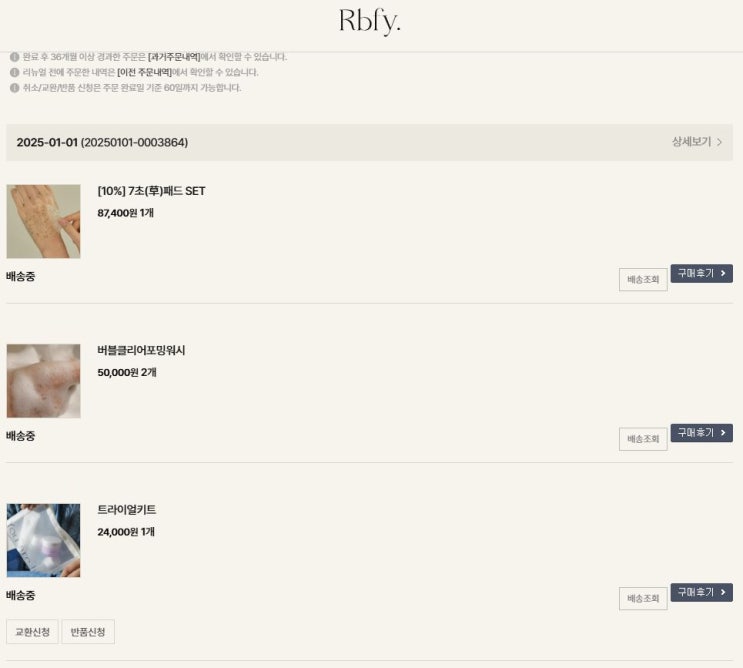Click 배송조회 for 트라이얼키트

(643, 598)
